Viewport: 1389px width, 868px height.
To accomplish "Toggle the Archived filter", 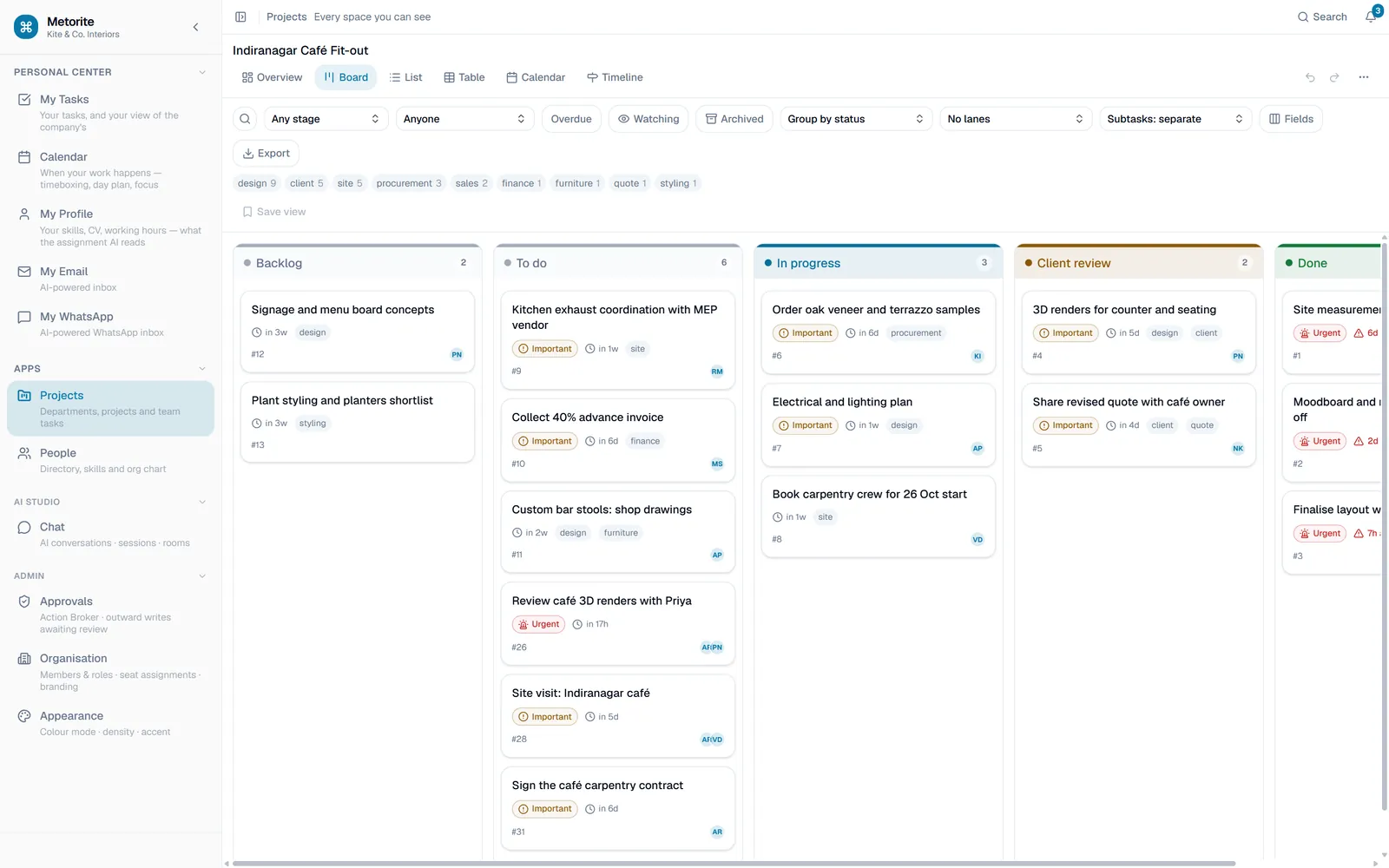I will click(734, 119).
